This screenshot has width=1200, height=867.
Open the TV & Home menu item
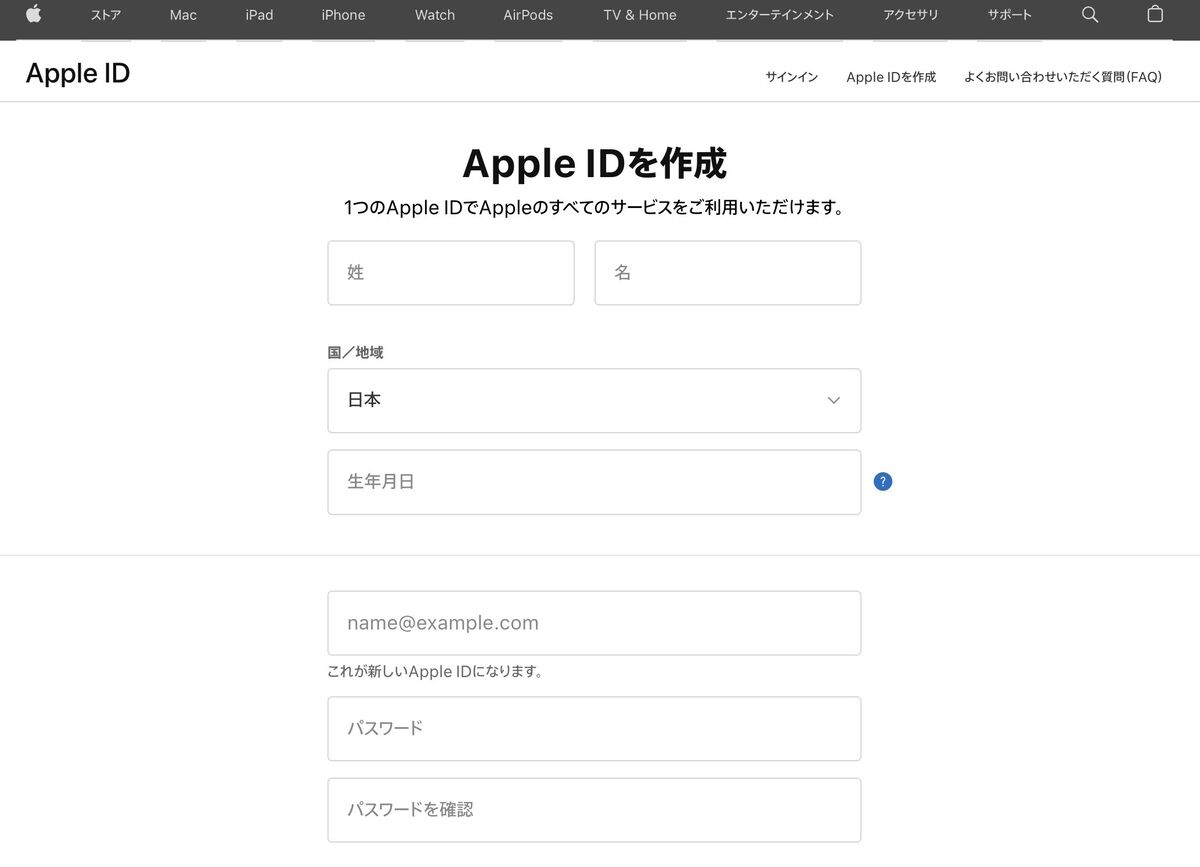pos(640,15)
